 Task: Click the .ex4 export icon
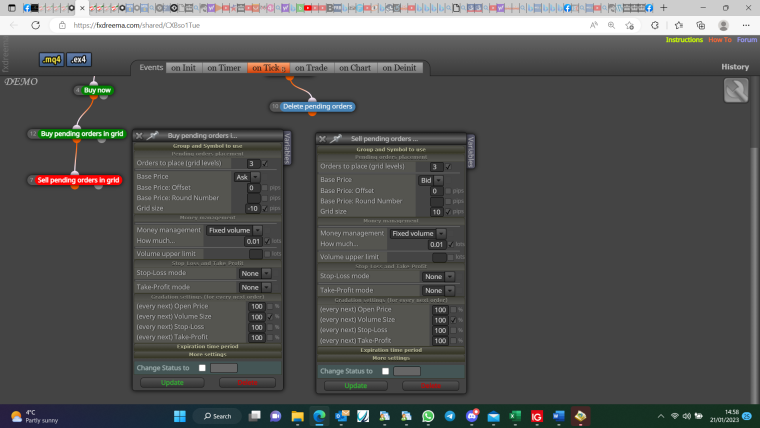coord(79,60)
